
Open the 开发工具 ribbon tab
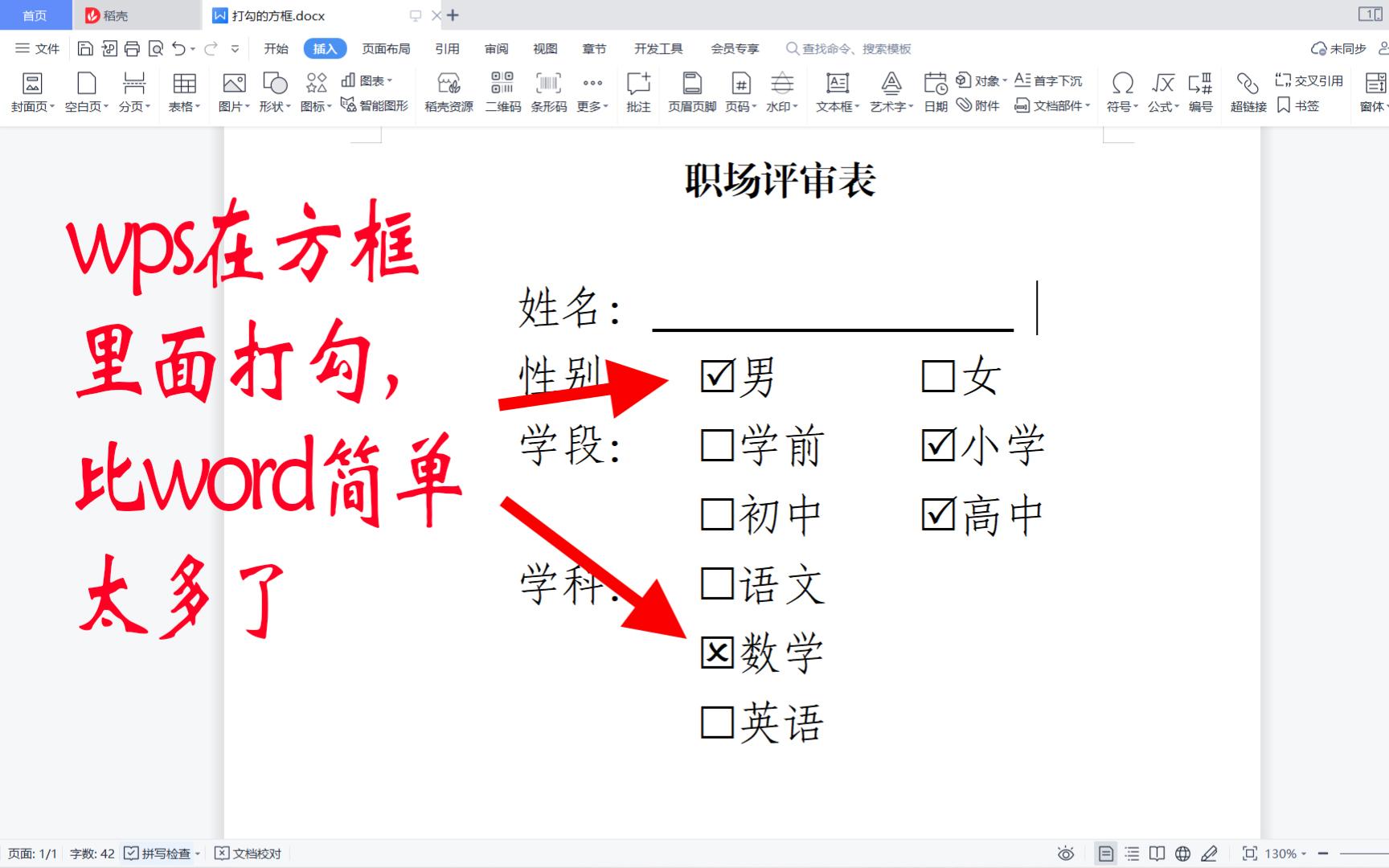coord(658,48)
